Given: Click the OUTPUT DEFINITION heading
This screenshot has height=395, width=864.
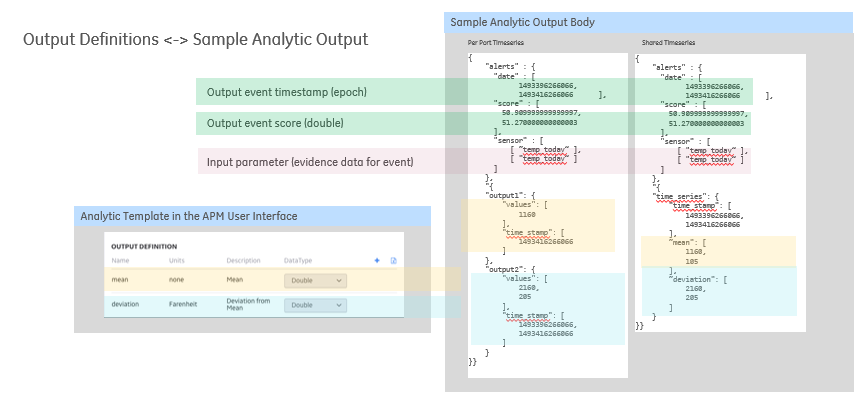Looking at the screenshot, I should point(144,247).
